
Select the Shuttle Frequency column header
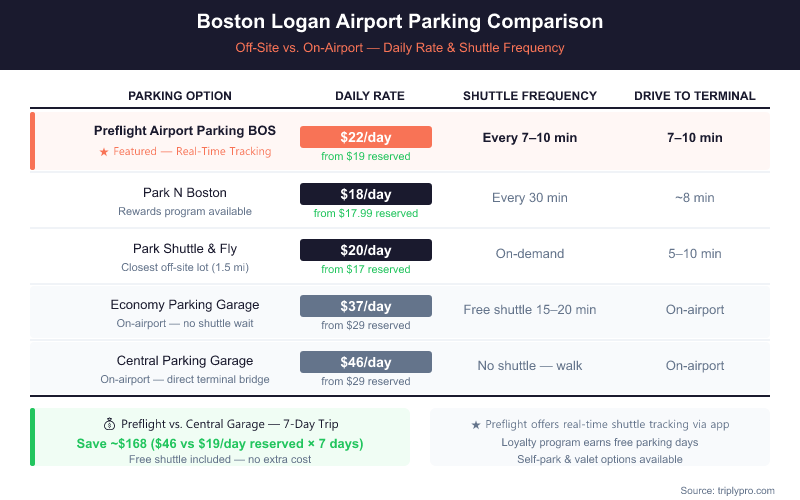[x=530, y=96]
